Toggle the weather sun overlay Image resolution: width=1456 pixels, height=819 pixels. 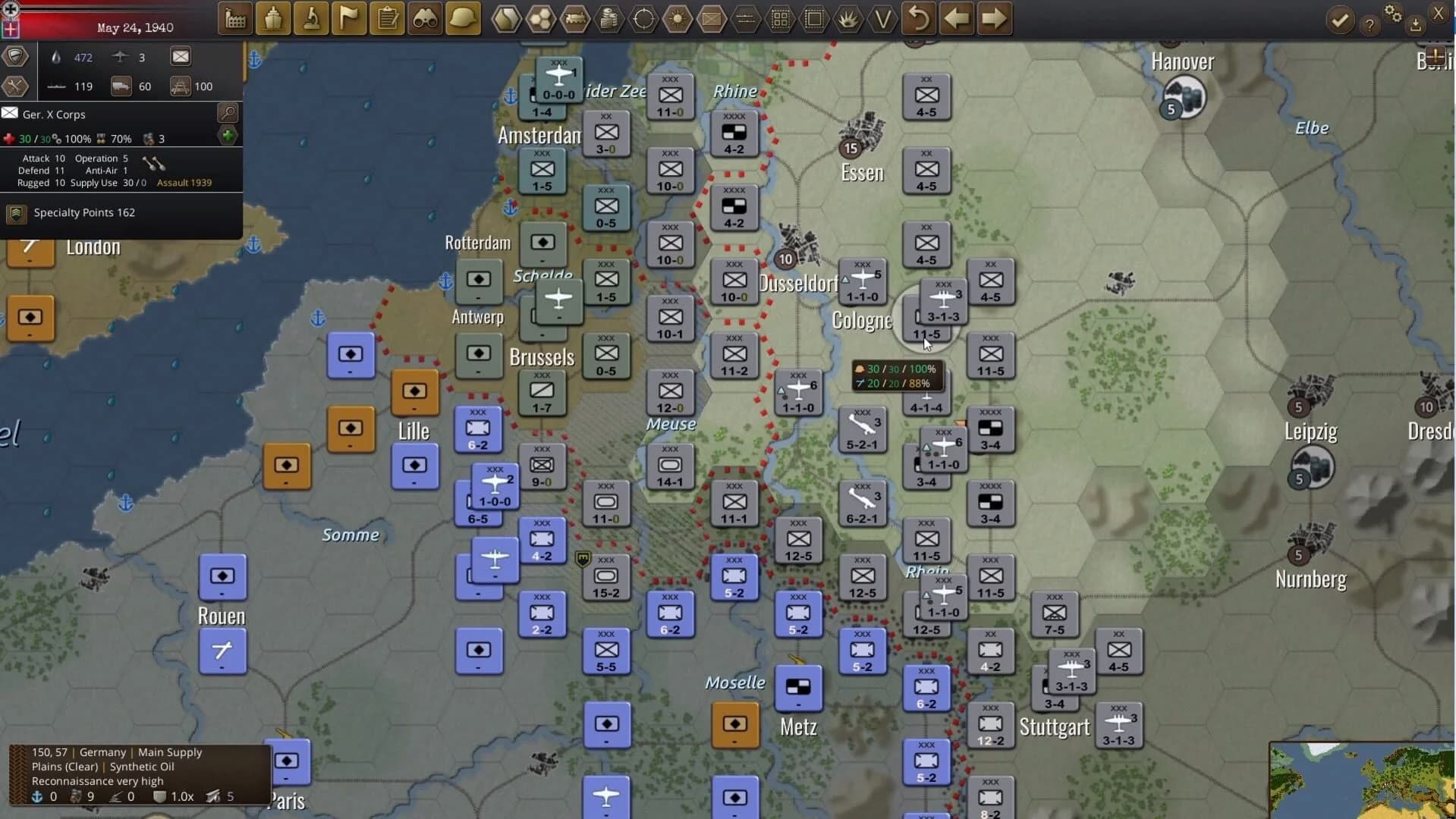click(x=678, y=18)
